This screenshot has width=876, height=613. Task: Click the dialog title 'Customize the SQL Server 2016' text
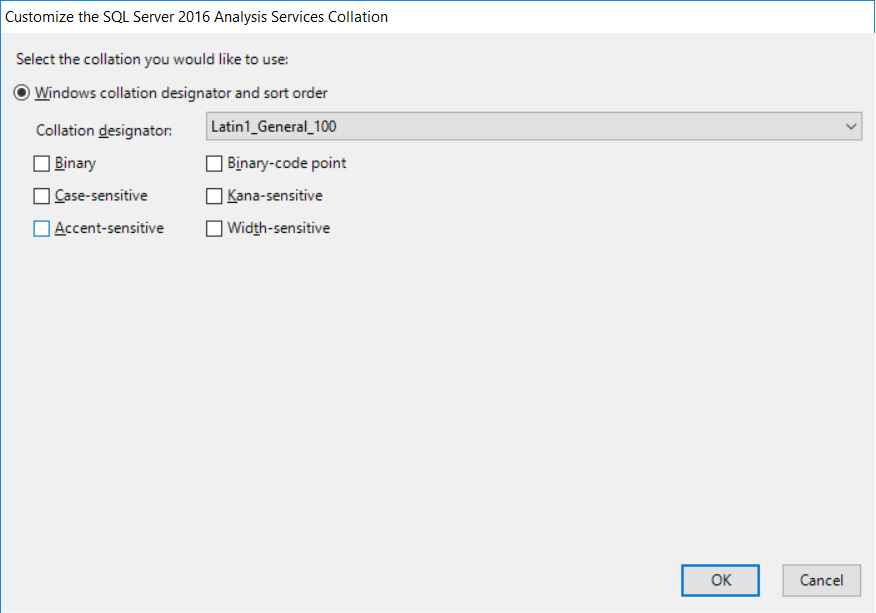pos(196,17)
